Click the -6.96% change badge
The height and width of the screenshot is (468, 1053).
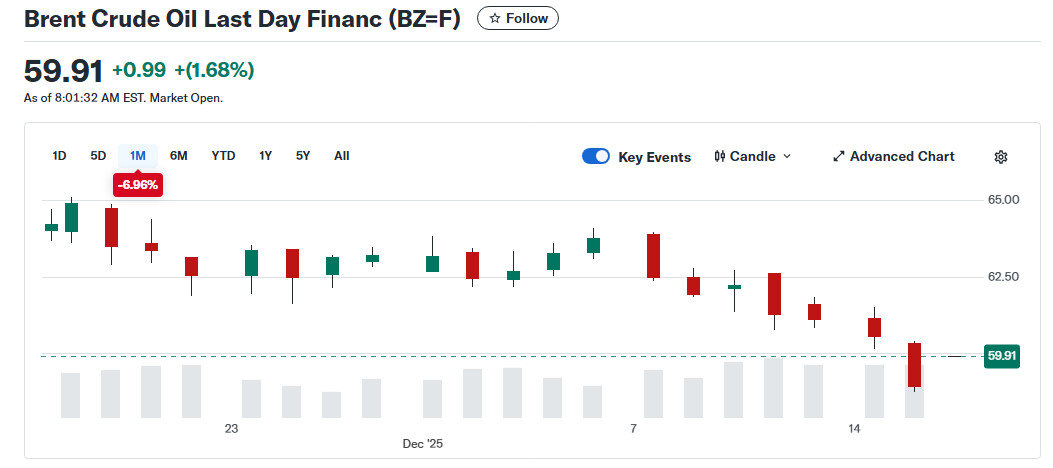136,185
